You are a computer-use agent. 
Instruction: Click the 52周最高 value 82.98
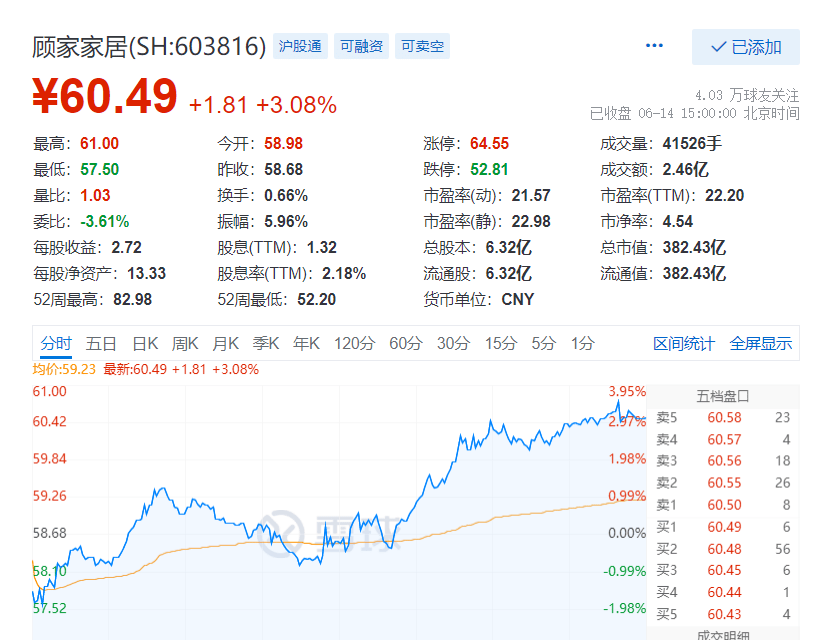(x=132, y=300)
